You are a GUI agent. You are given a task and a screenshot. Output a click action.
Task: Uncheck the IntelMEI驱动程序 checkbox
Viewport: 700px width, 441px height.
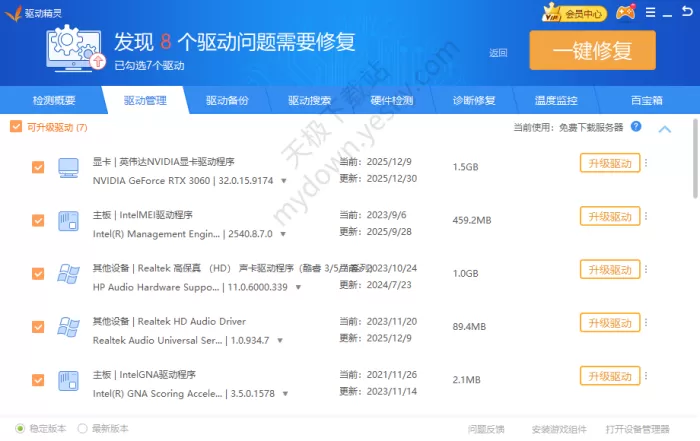click(x=38, y=220)
